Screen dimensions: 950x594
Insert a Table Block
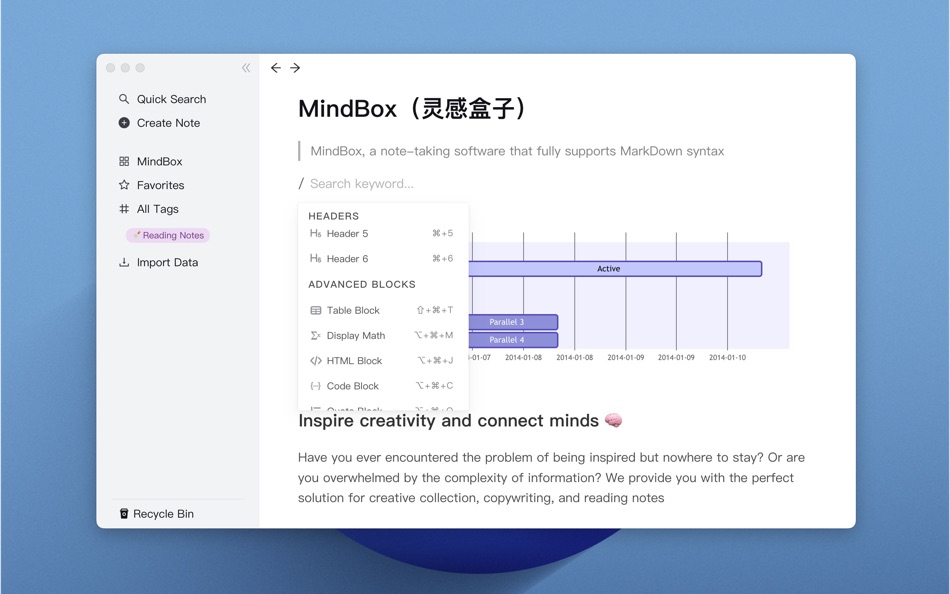pyautogui.click(x=383, y=310)
